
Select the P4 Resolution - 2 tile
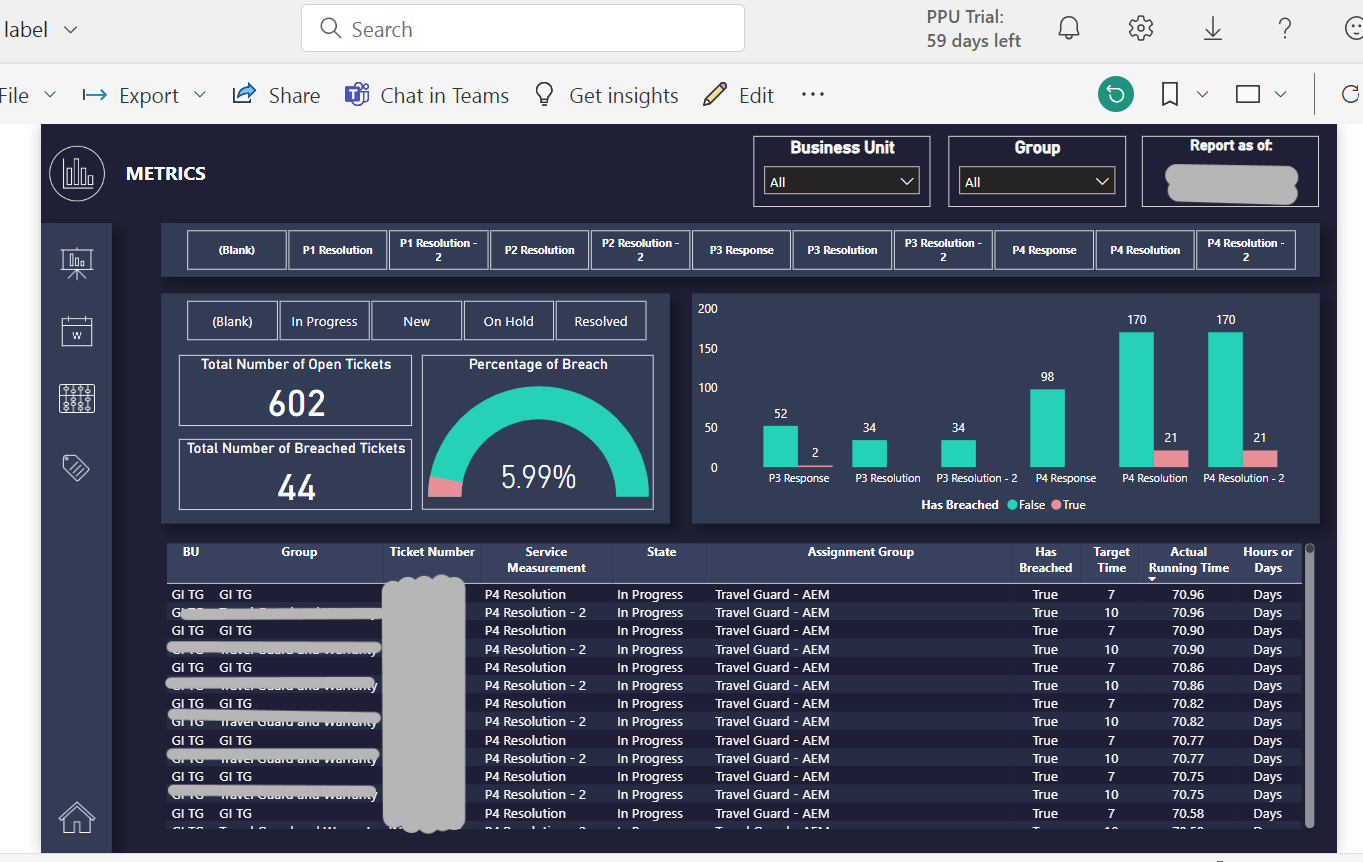1246,250
